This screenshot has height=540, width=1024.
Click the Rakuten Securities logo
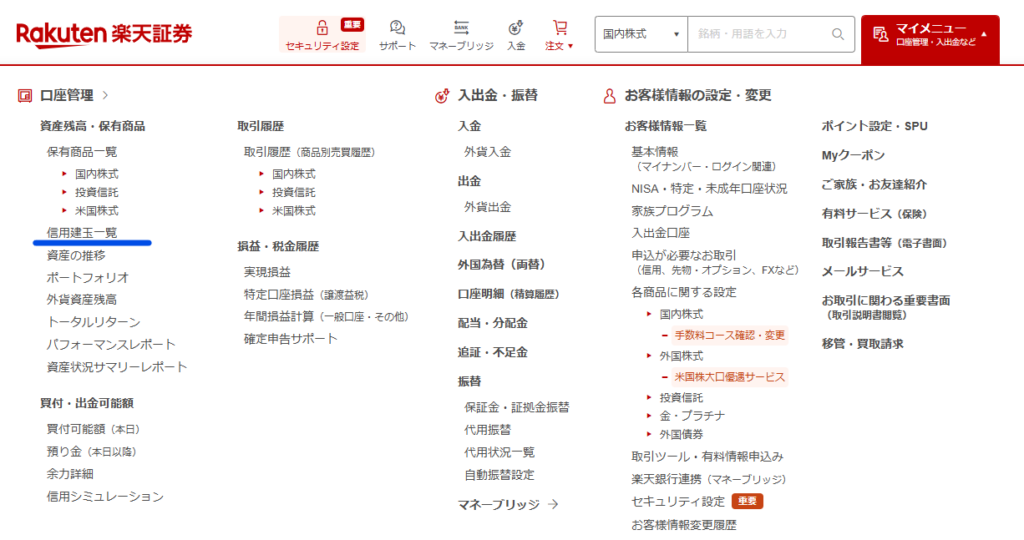[104, 34]
